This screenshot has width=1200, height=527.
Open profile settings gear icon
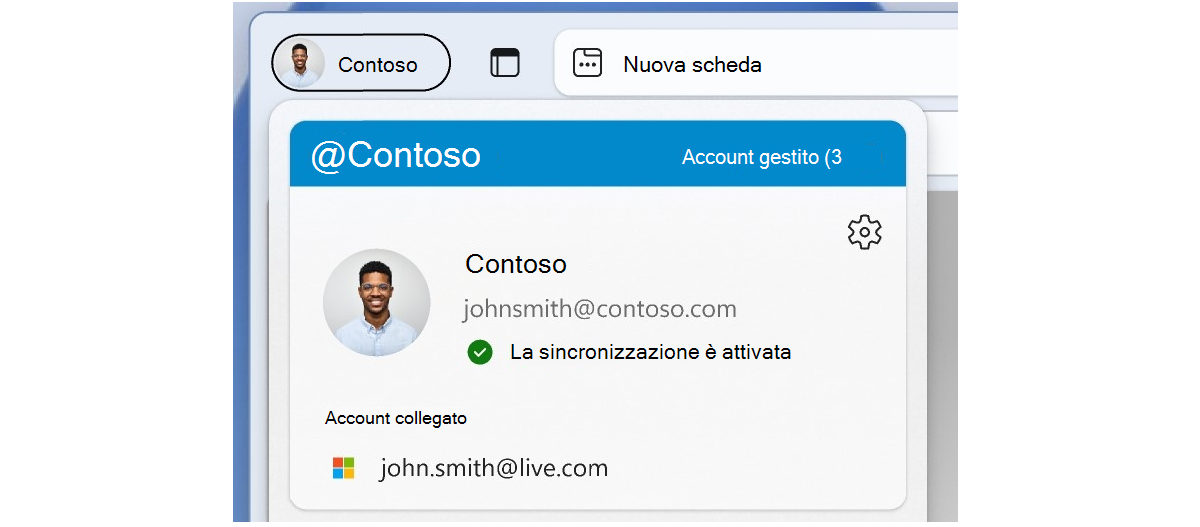865,232
